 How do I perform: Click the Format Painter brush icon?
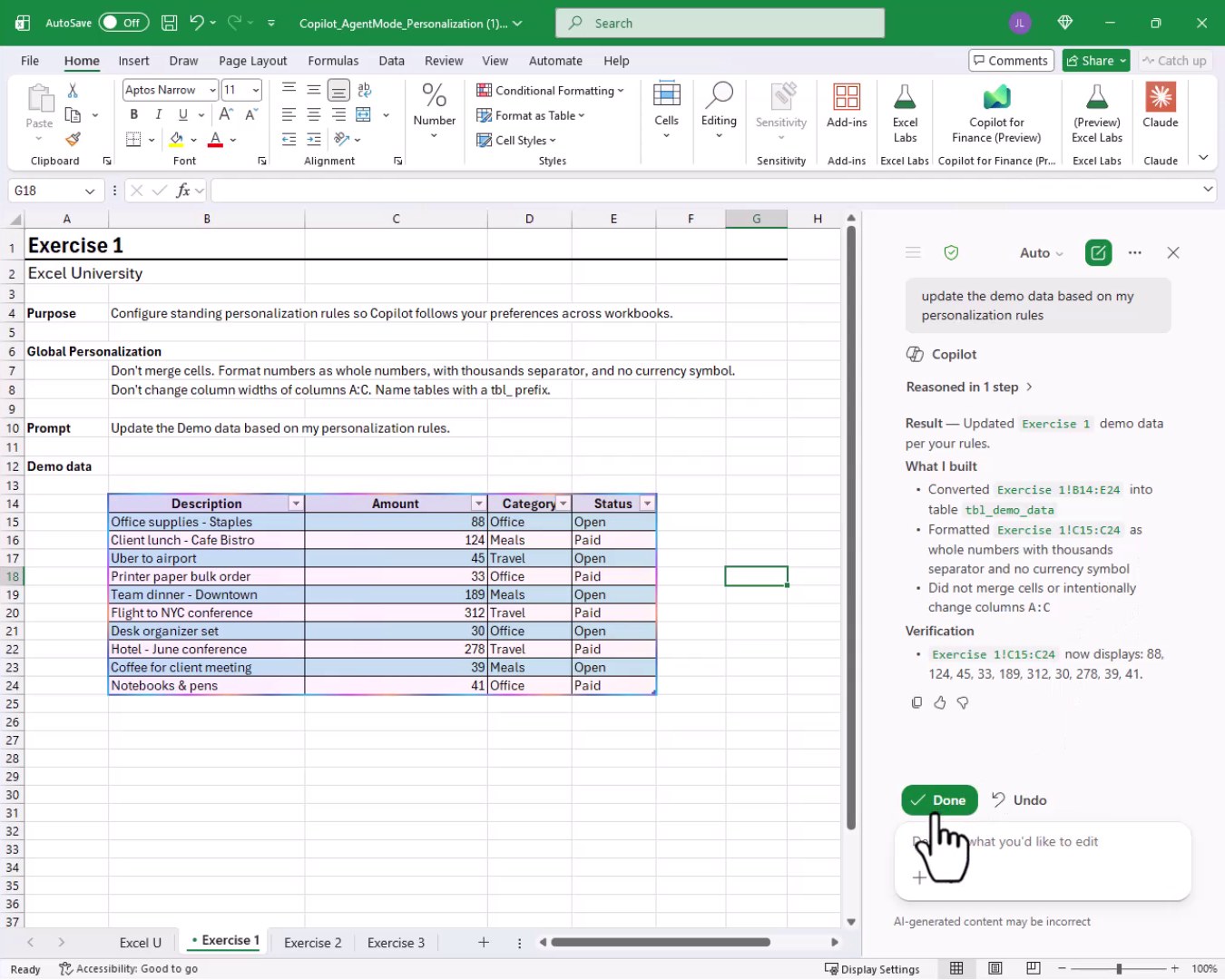click(73, 140)
